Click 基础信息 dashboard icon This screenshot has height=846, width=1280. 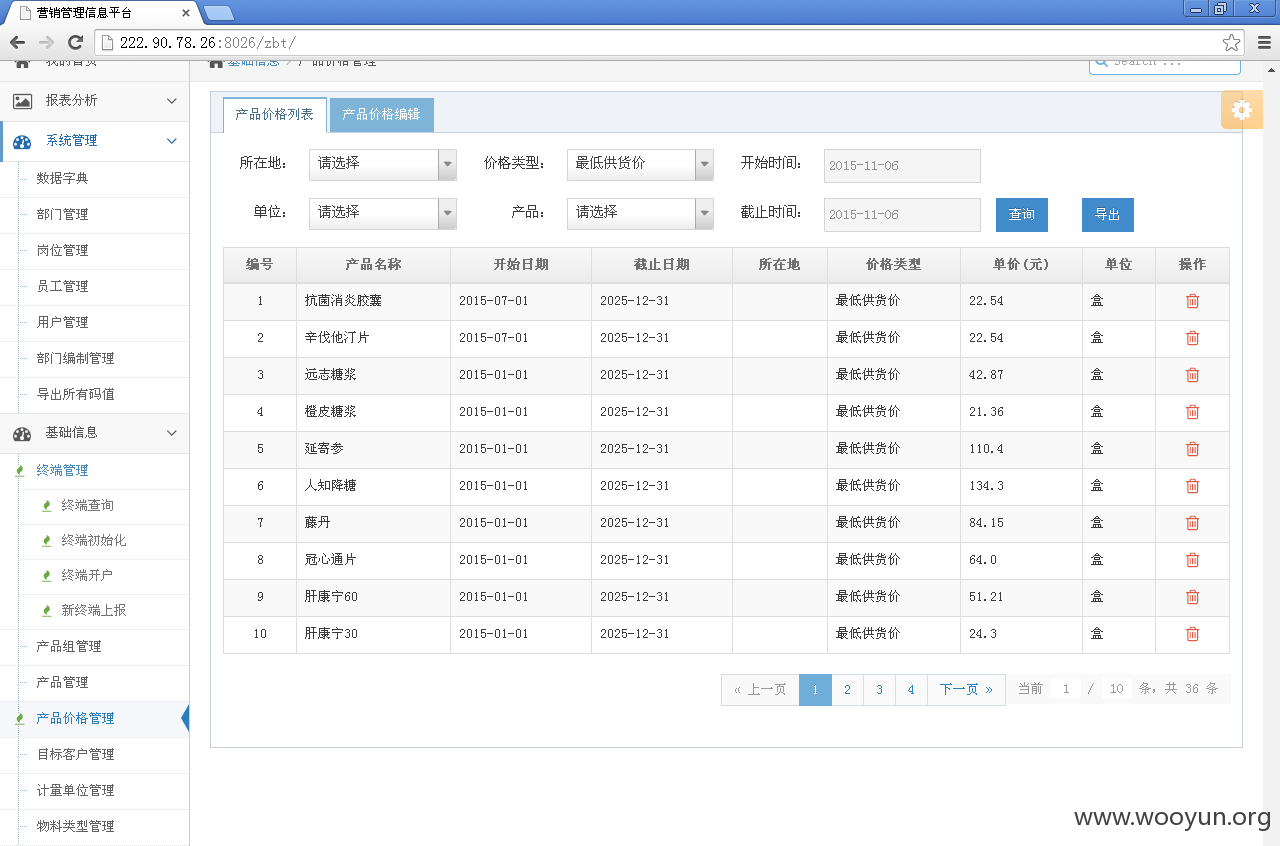click(x=22, y=433)
